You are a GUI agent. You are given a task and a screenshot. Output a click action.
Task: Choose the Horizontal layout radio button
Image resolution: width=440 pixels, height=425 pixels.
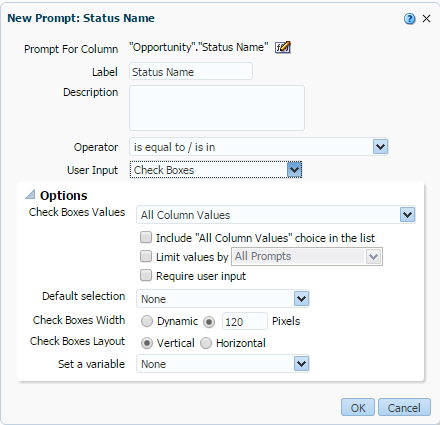click(206, 343)
